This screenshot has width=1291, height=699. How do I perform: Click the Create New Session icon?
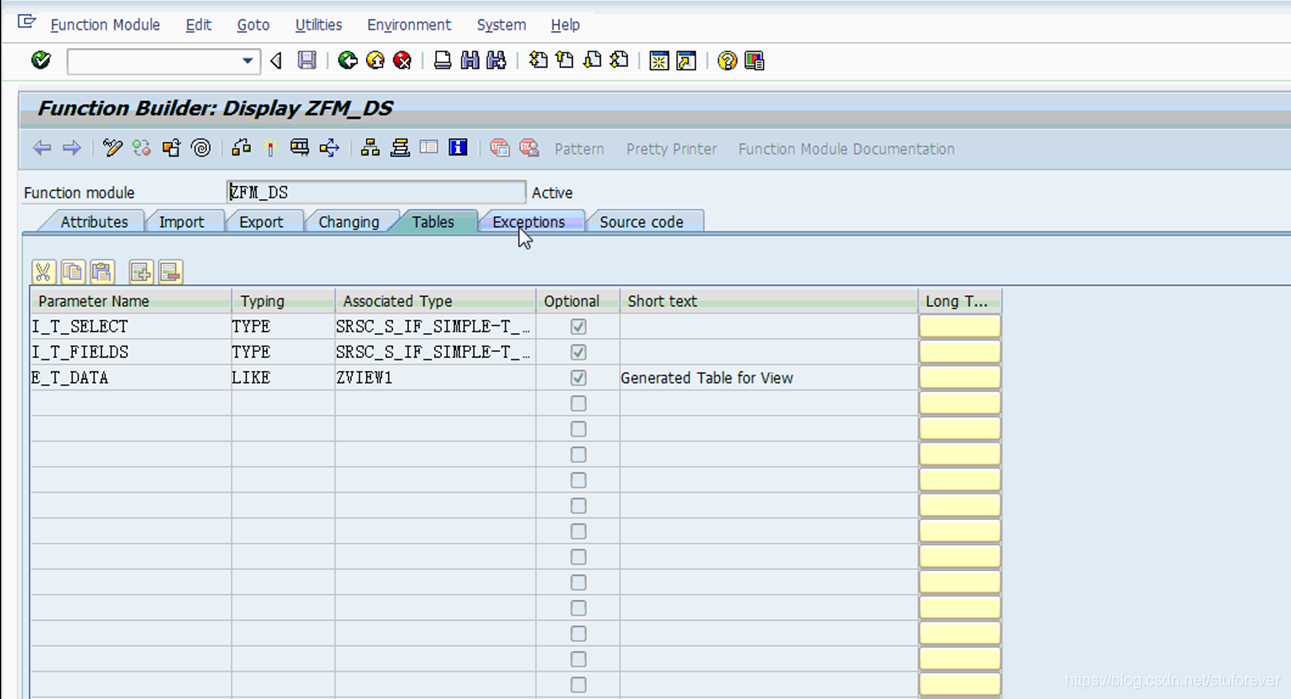659,61
